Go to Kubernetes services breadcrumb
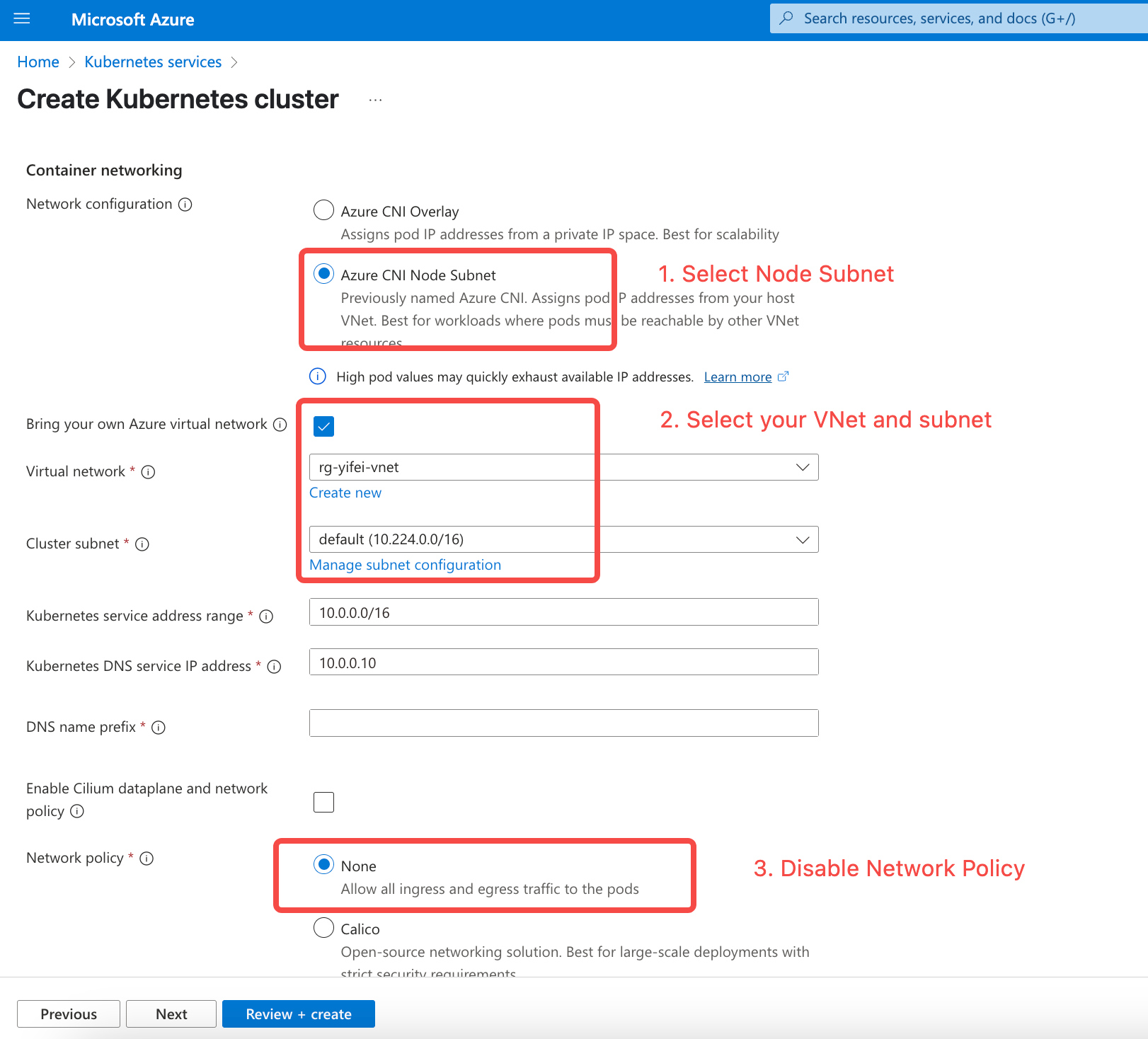Image resolution: width=1148 pixels, height=1039 pixels. click(153, 62)
